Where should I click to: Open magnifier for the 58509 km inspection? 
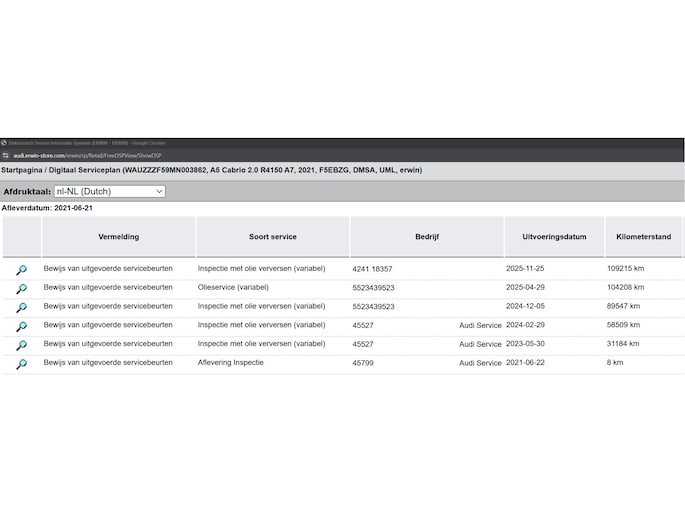click(x=21, y=327)
